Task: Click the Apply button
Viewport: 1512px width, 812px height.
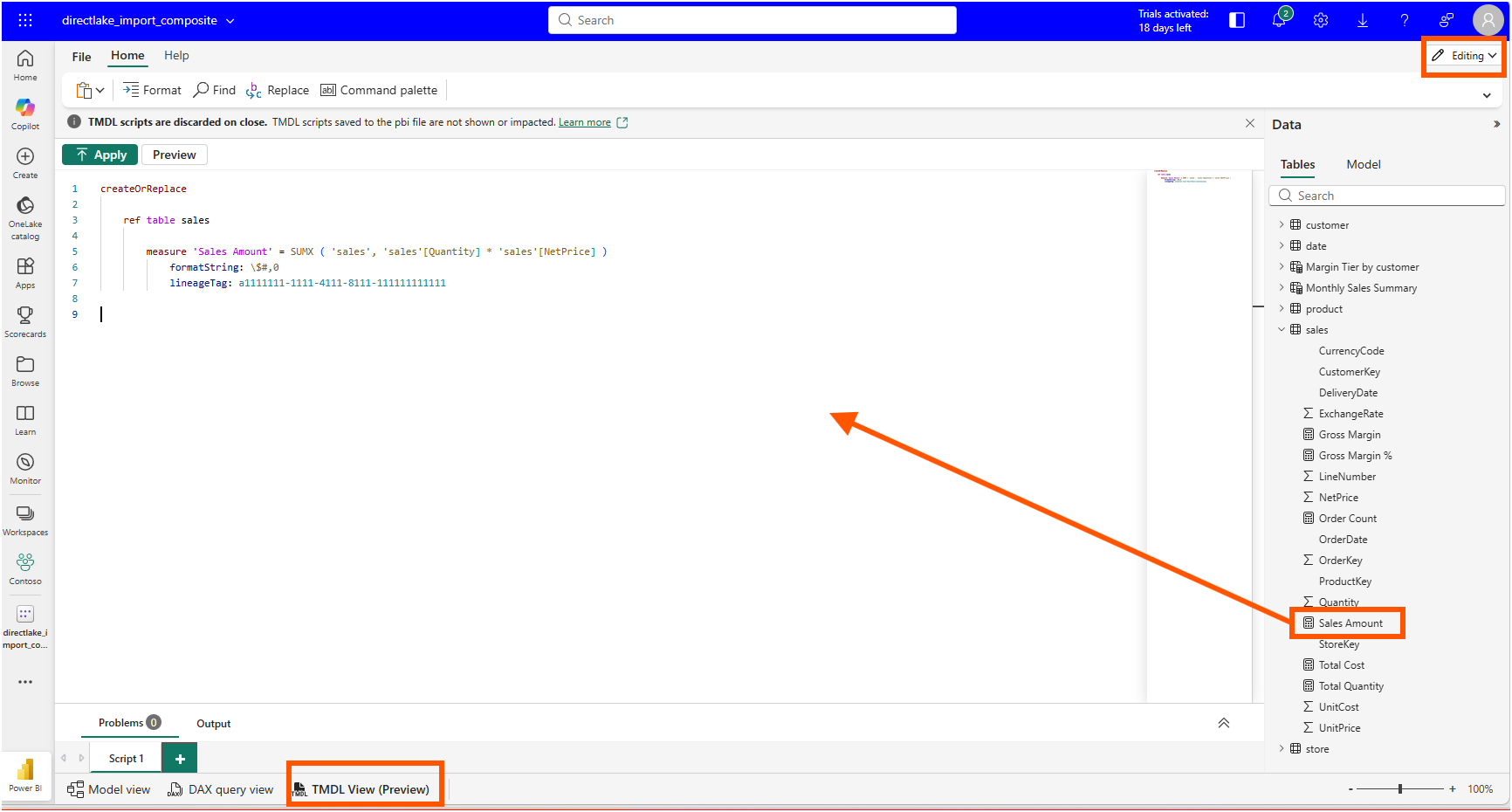Action: coord(100,155)
